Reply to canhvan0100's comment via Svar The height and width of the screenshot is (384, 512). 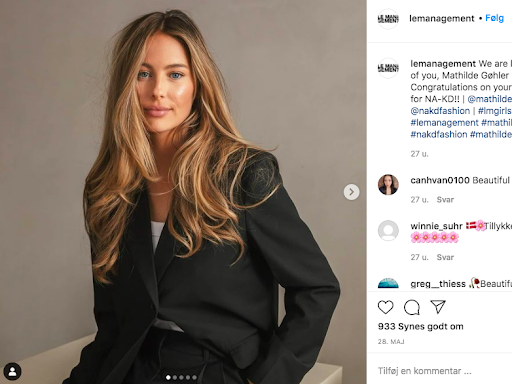[x=445, y=200]
